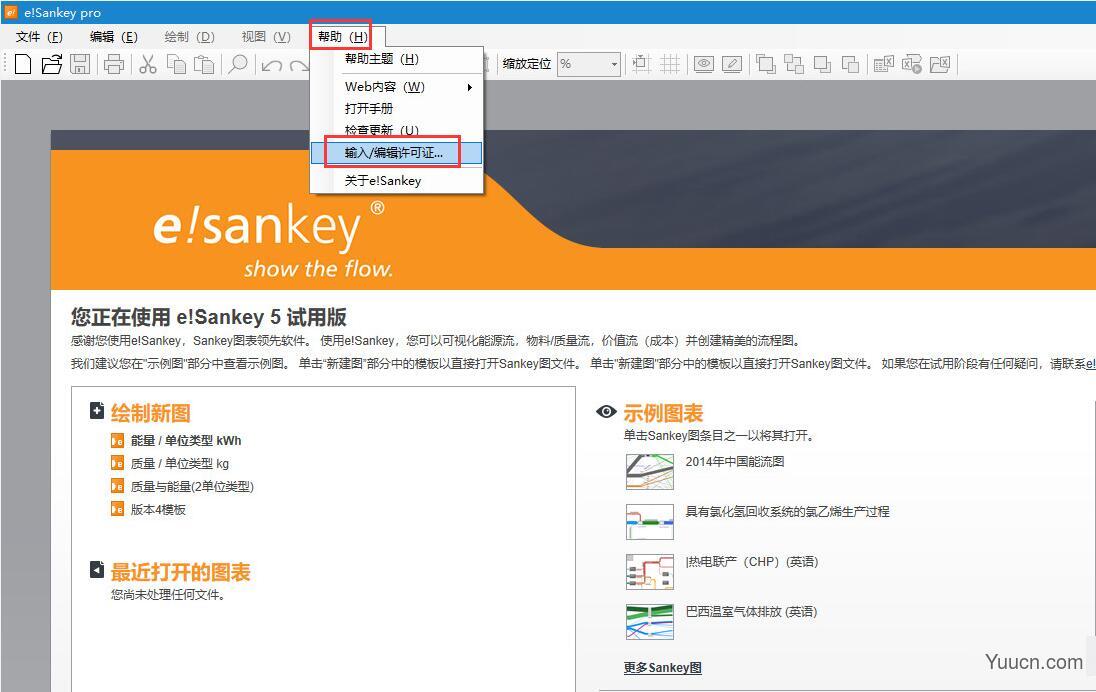
Task: Open the 能量 kWh template
Action: [185, 440]
